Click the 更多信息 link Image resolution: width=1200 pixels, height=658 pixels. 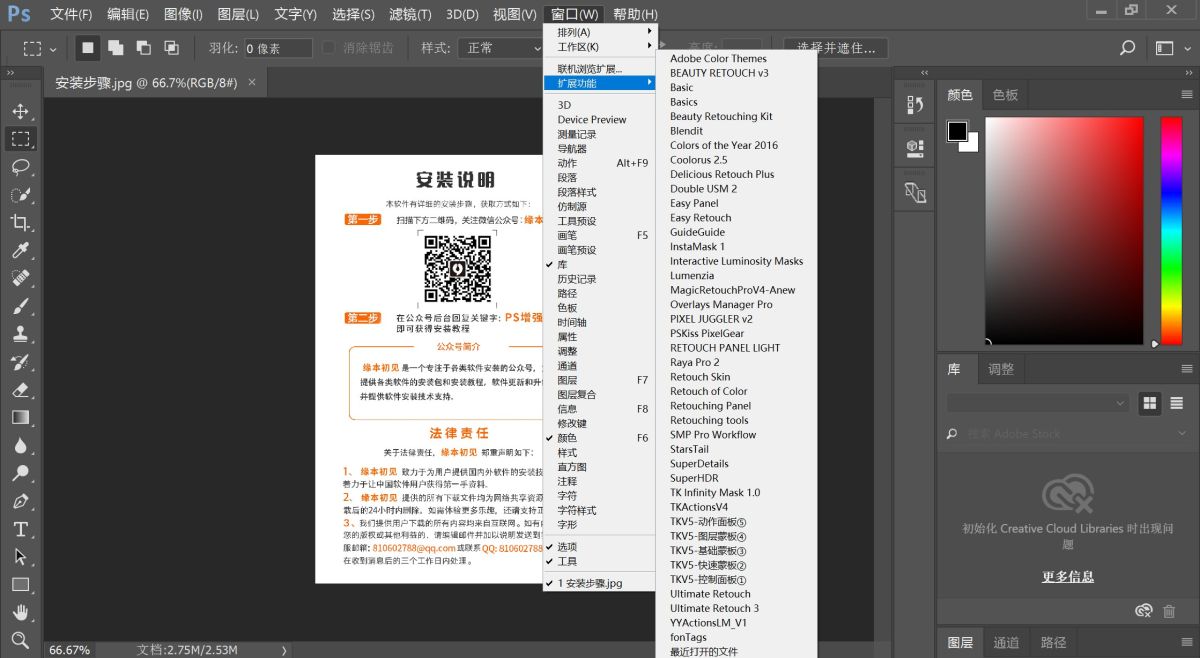[1068, 576]
